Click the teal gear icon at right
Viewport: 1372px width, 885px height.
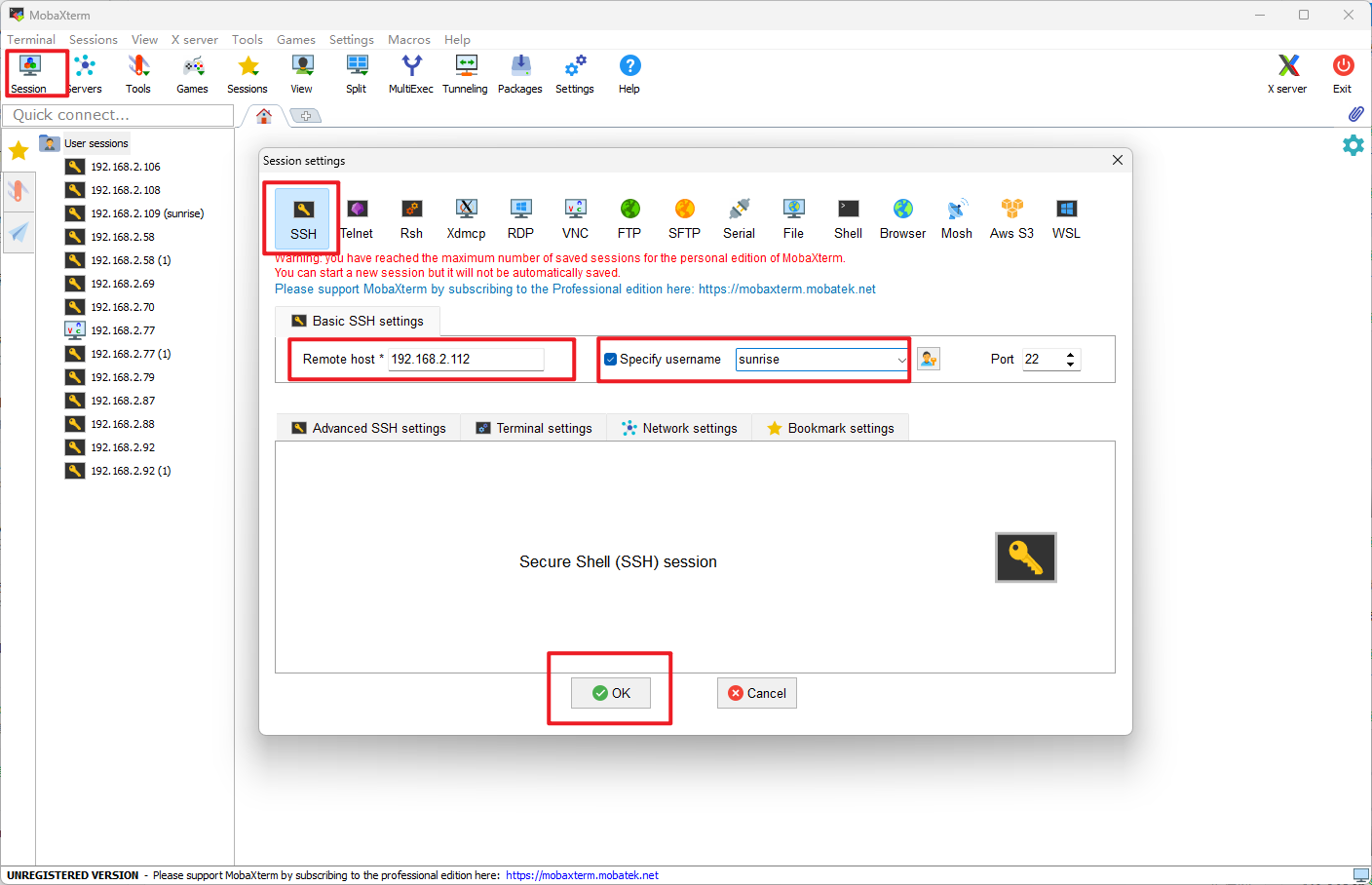click(x=1353, y=145)
